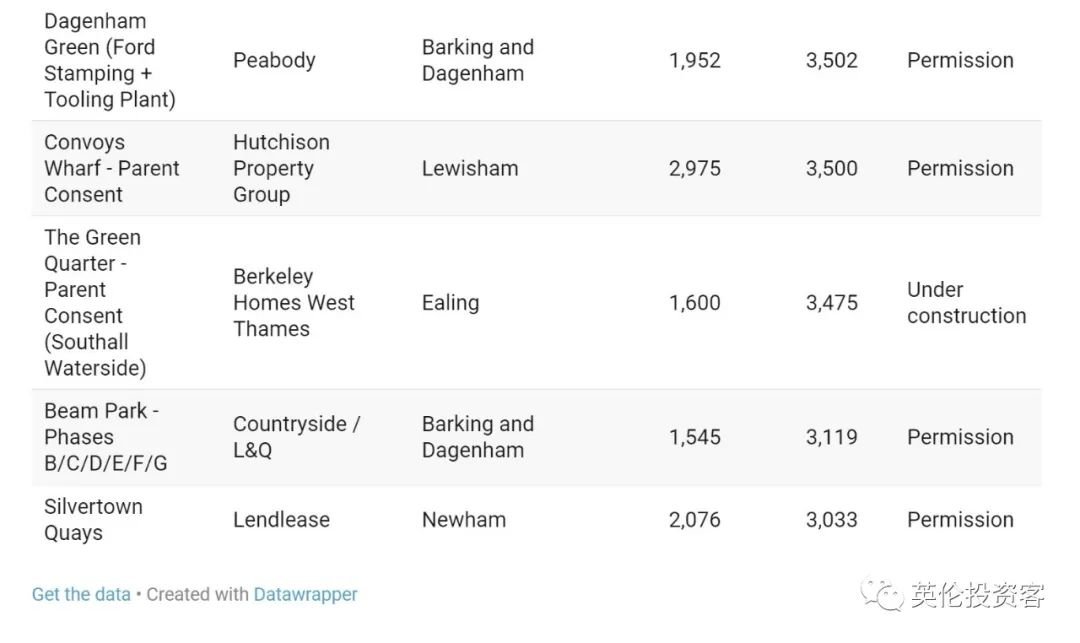1080x643 pixels.
Task: Select the Peabody developer cell
Action: tap(274, 60)
